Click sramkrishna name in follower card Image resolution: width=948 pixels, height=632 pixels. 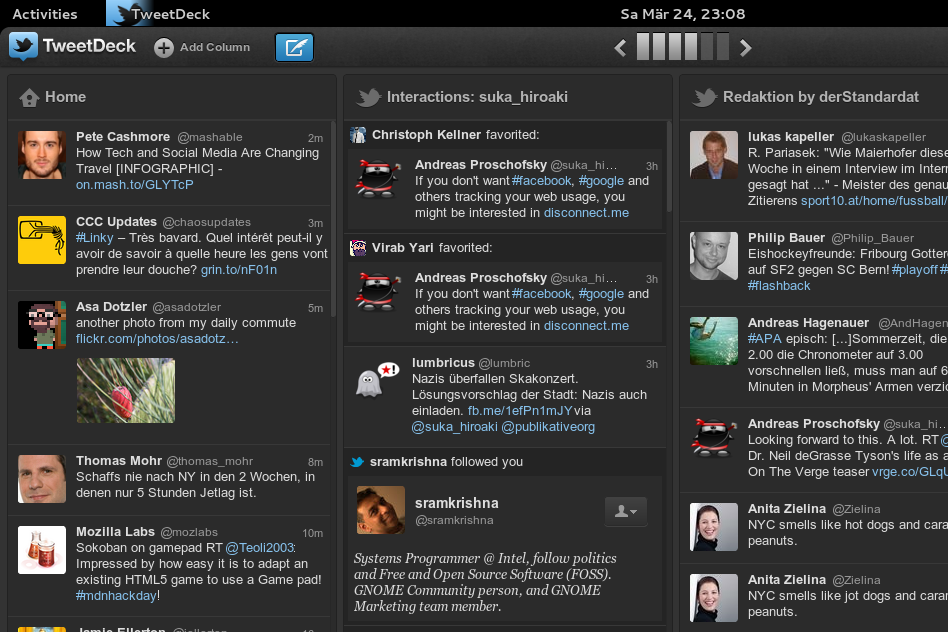pos(456,503)
